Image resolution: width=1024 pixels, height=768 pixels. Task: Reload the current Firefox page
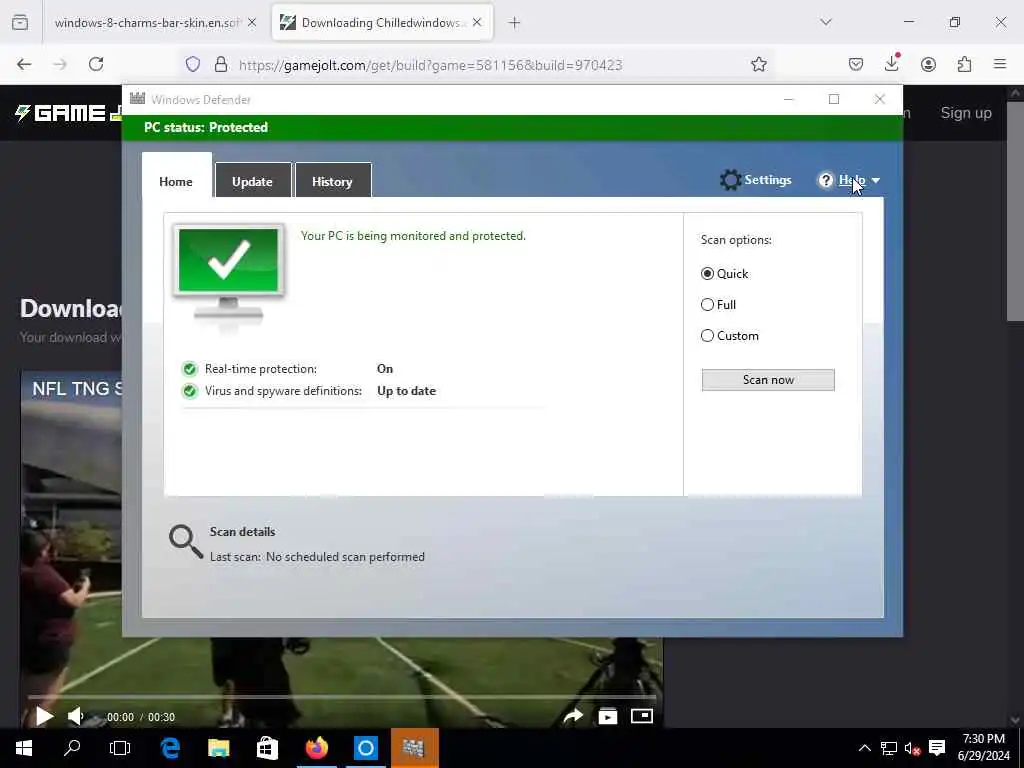96,64
